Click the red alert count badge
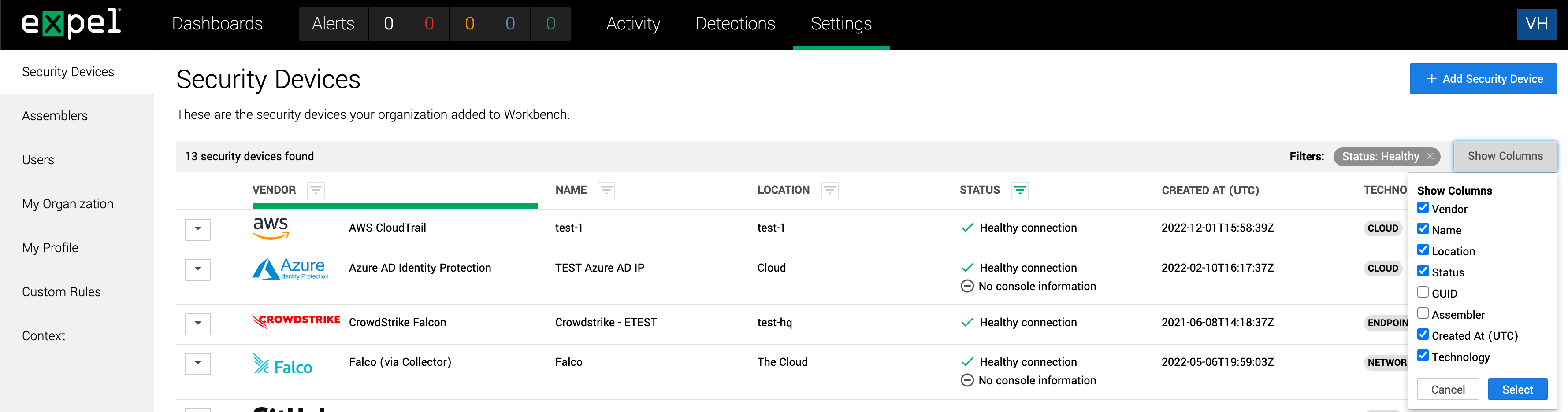The width and height of the screenshot is (1568, 412). click(429, 24)
